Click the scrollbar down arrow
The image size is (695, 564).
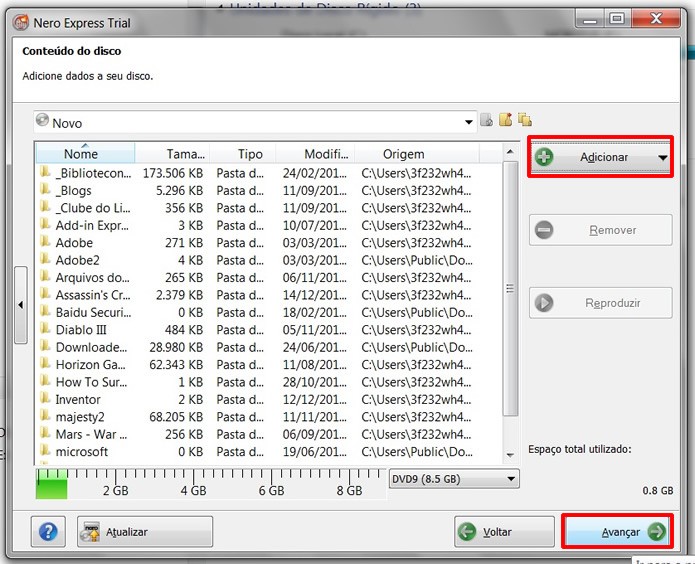[510, 455]
